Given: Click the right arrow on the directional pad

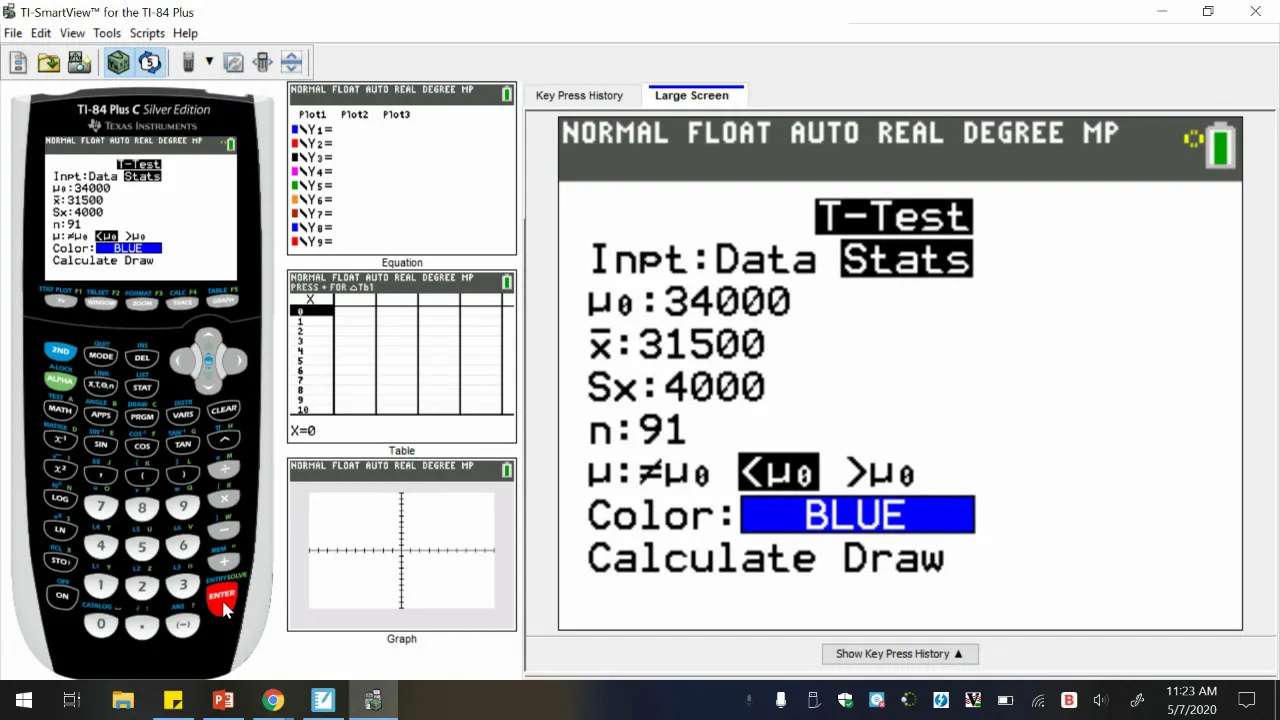Looking at the screenshot, I should 237,361.
